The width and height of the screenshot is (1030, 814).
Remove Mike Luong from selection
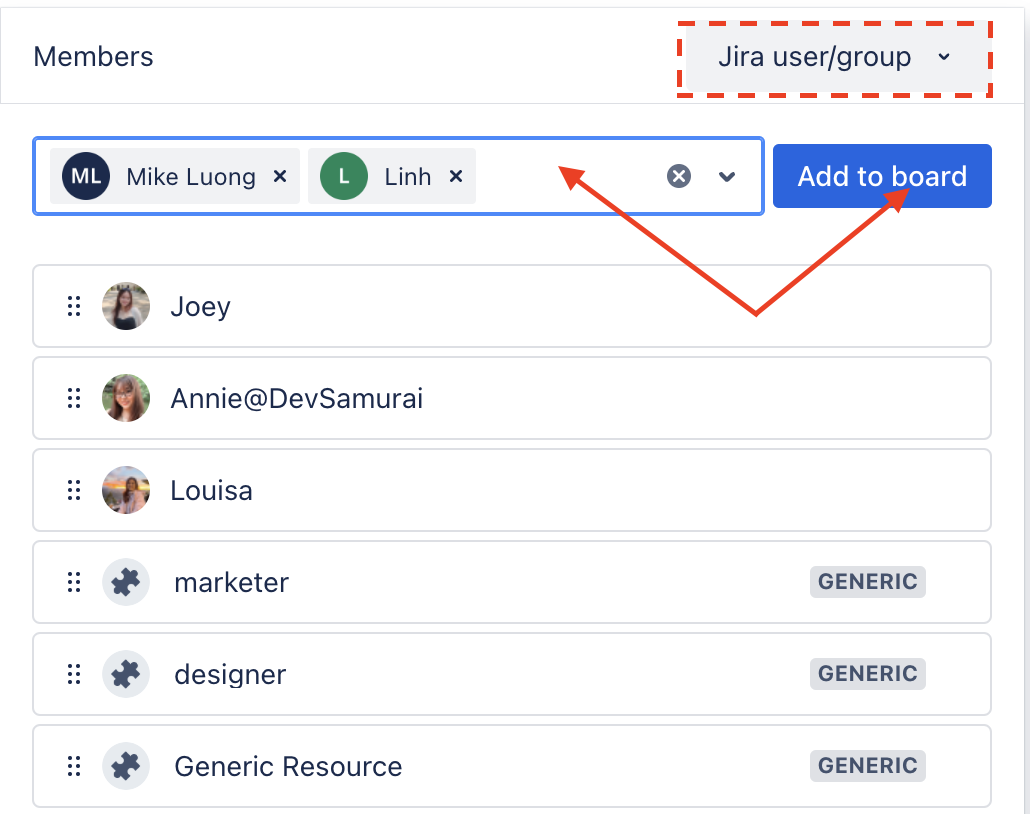280,176
